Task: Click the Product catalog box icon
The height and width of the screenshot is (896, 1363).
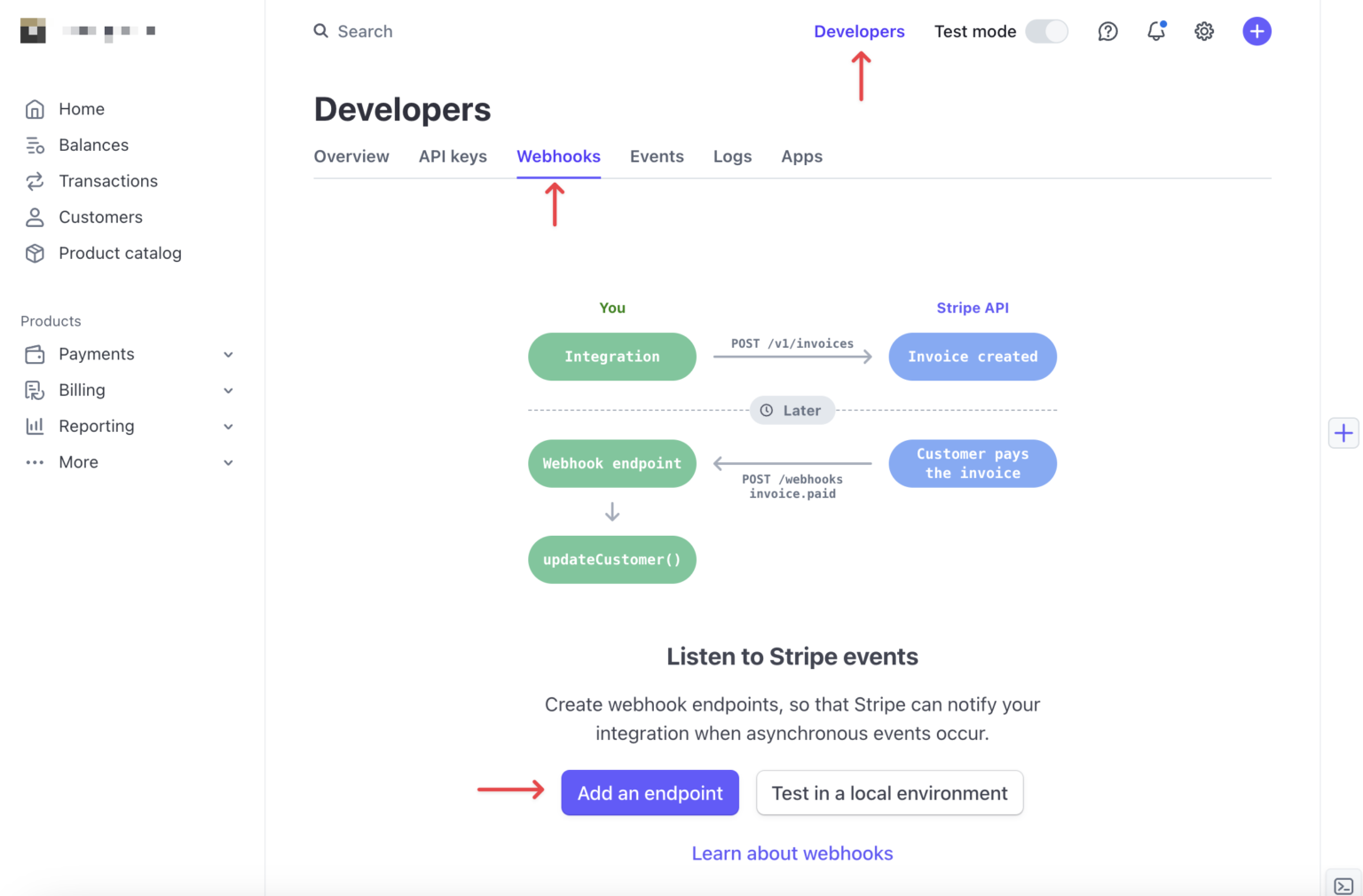Action: (35, 254)
